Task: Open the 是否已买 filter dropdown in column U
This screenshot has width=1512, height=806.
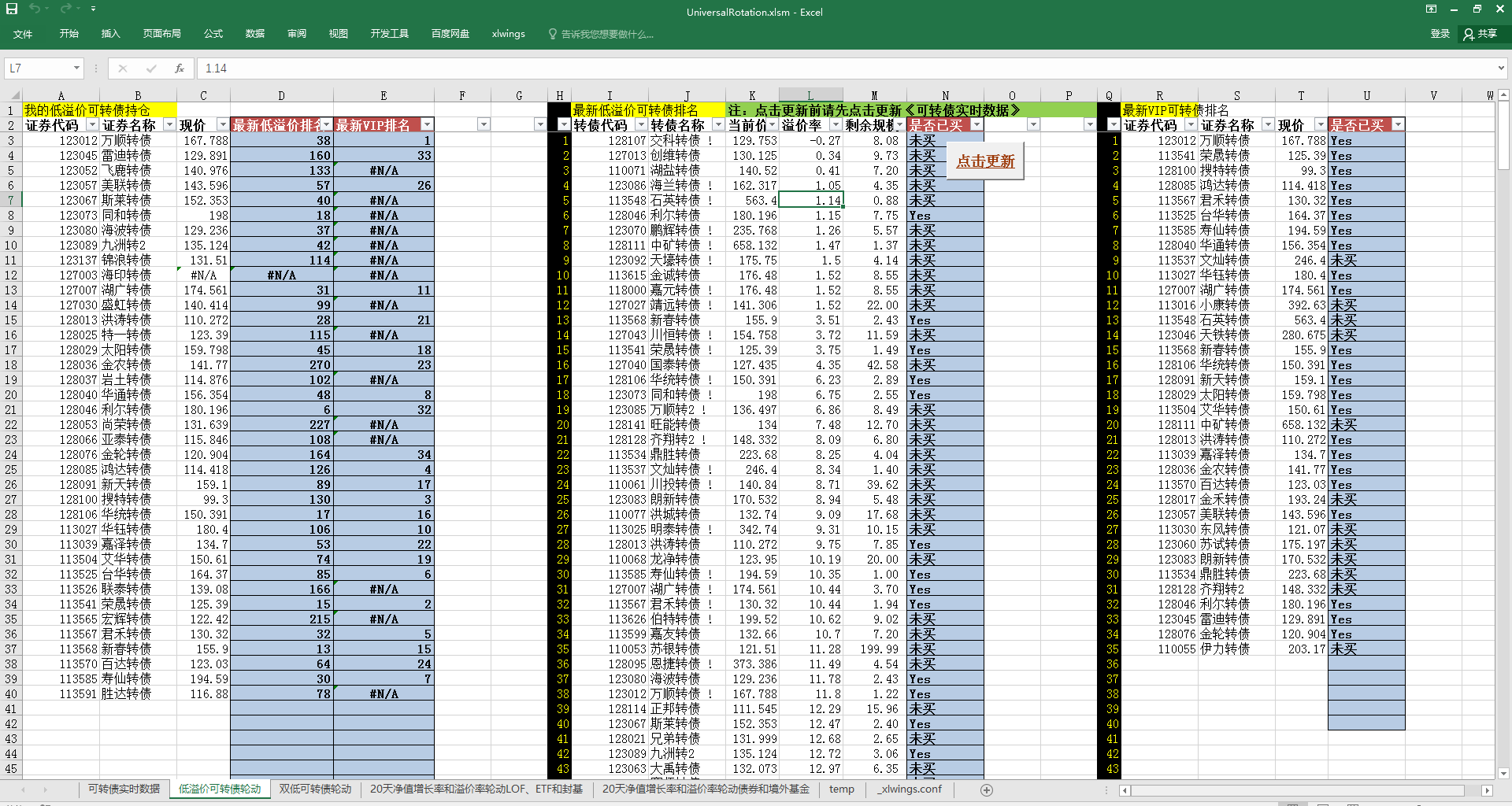Action: tap(1398, 125)
